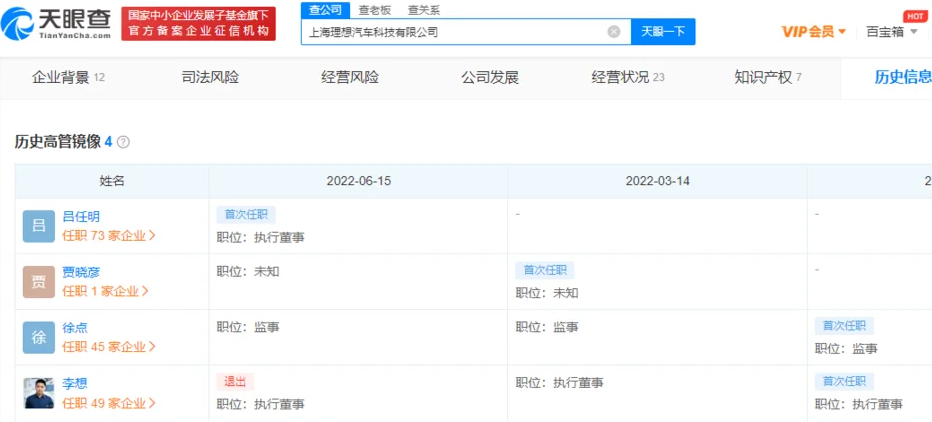932x422 pixels.
Task: Click help icon beside 历史高管镜像
Action: [123, 142]
